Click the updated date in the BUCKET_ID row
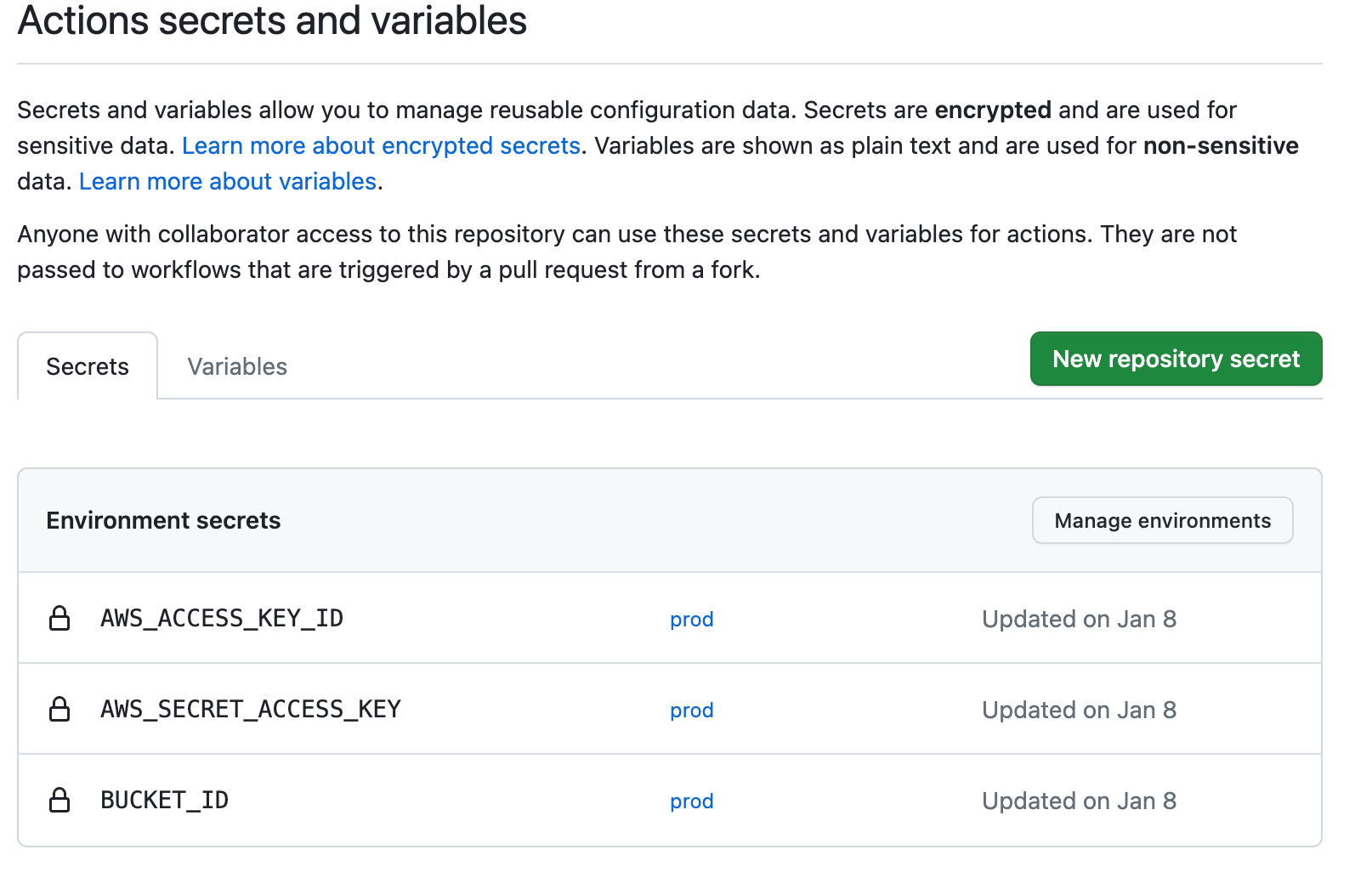Screen dimensions: 1372x889 click(x=1079, y=801)
